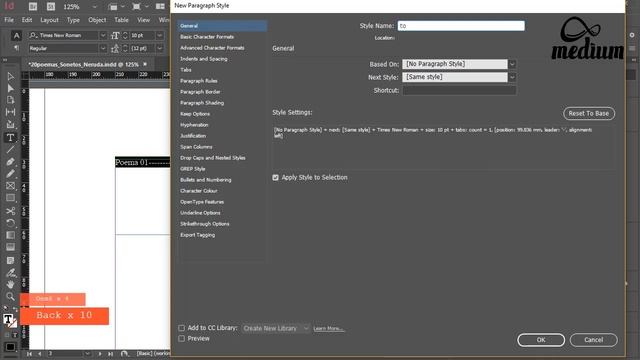The height and width of the screenshot is (360, 640).
Task: Open the Object menu
Action: click(x=97, y=20)
